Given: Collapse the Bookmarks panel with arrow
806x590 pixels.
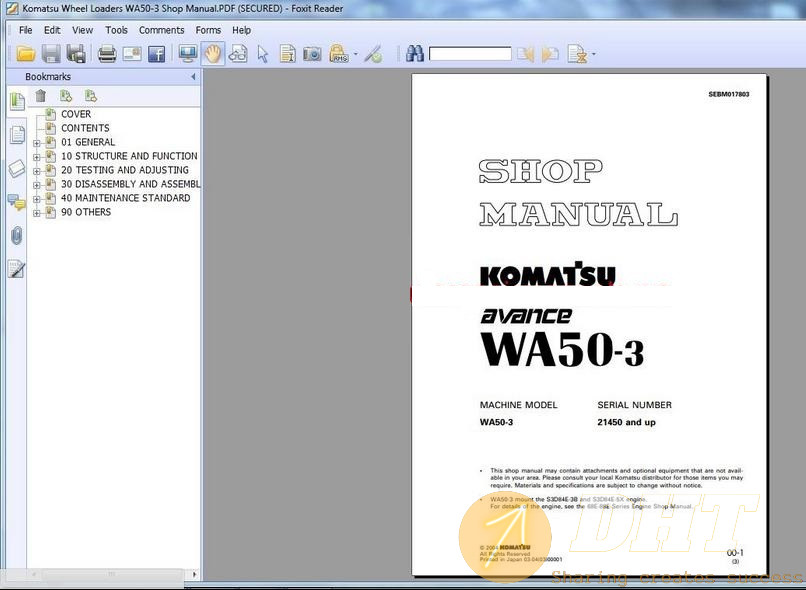Looking at the screenshot, I should [193, 77].
